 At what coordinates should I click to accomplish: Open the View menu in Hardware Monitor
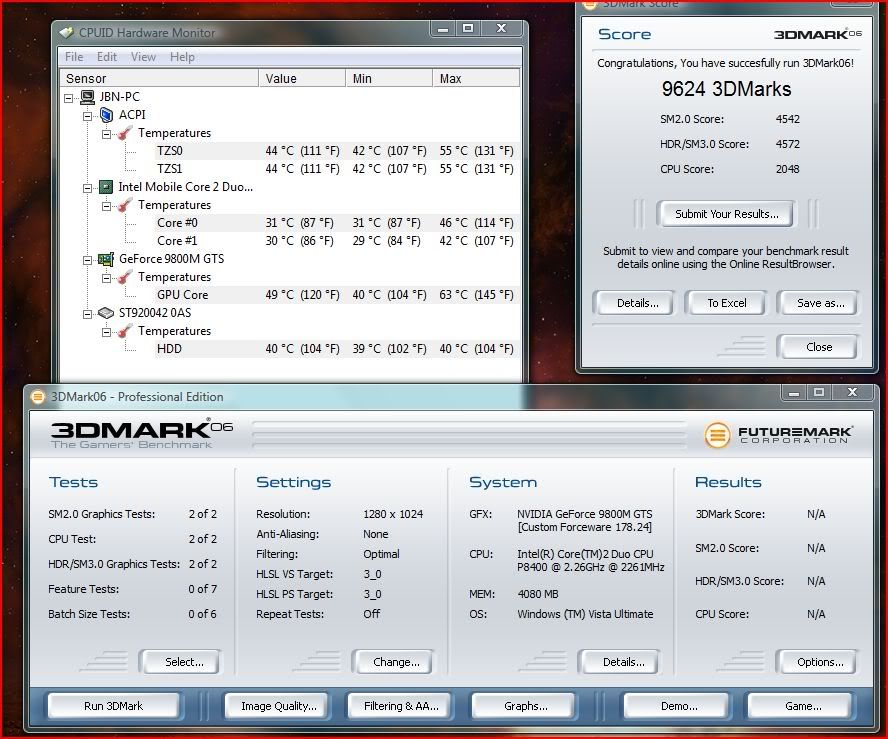pyautogui.click(x=143, y=57)
